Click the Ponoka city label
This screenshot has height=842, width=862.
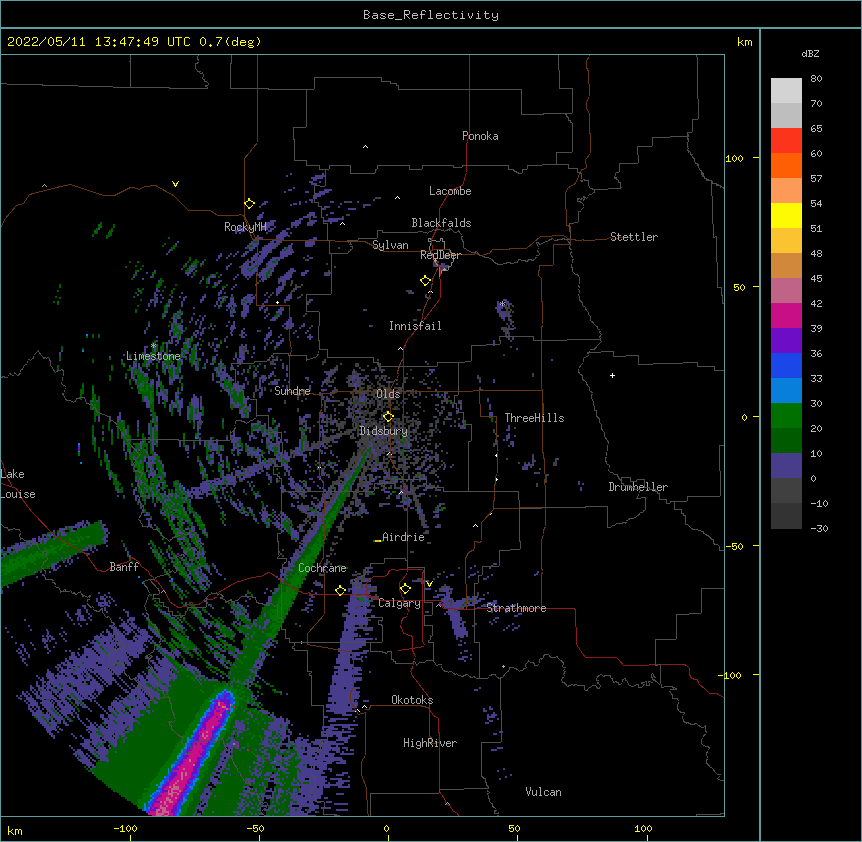[480, 136]
